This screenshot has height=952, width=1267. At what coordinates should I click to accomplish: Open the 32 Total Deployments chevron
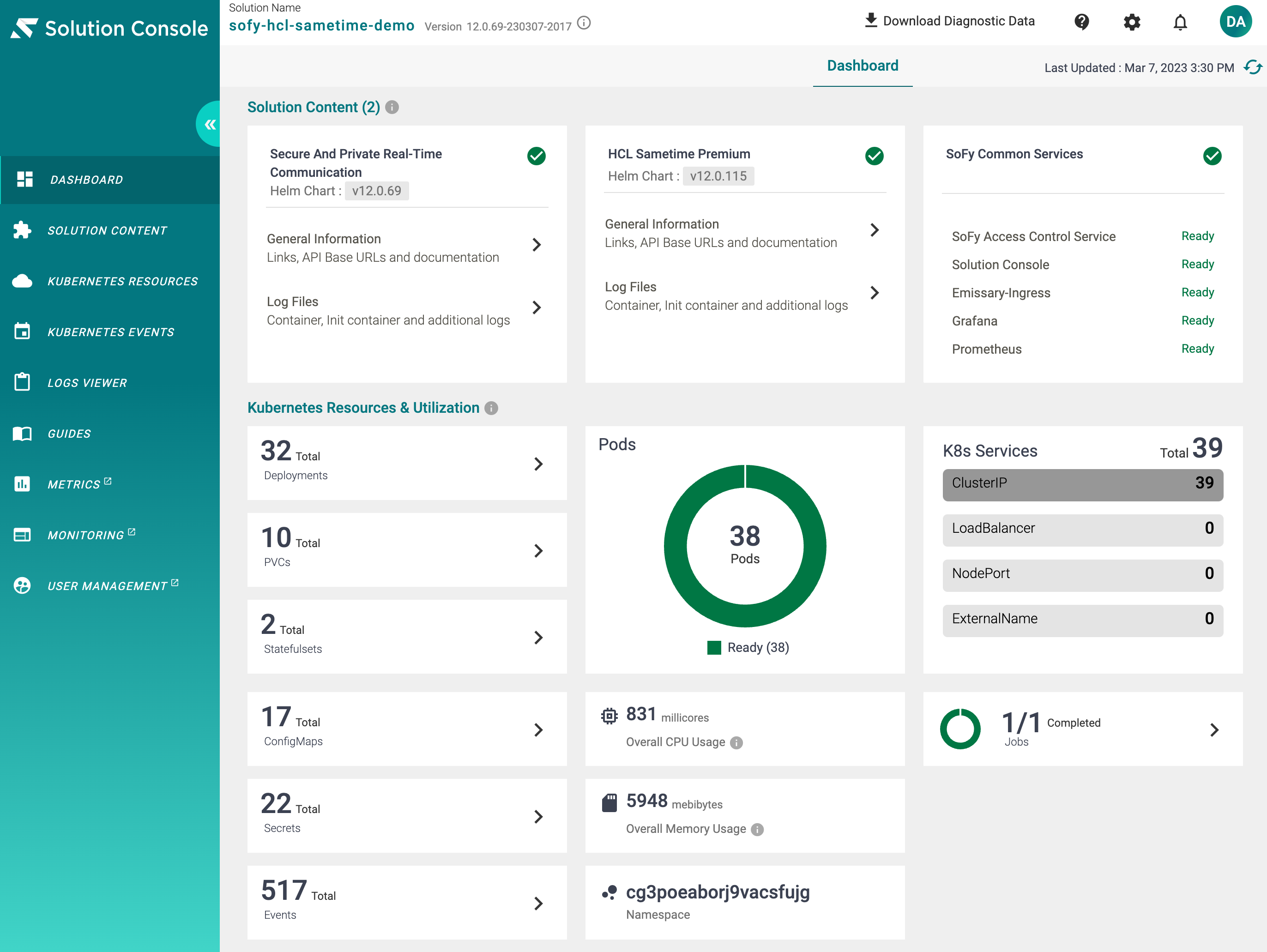click(538, 464)
